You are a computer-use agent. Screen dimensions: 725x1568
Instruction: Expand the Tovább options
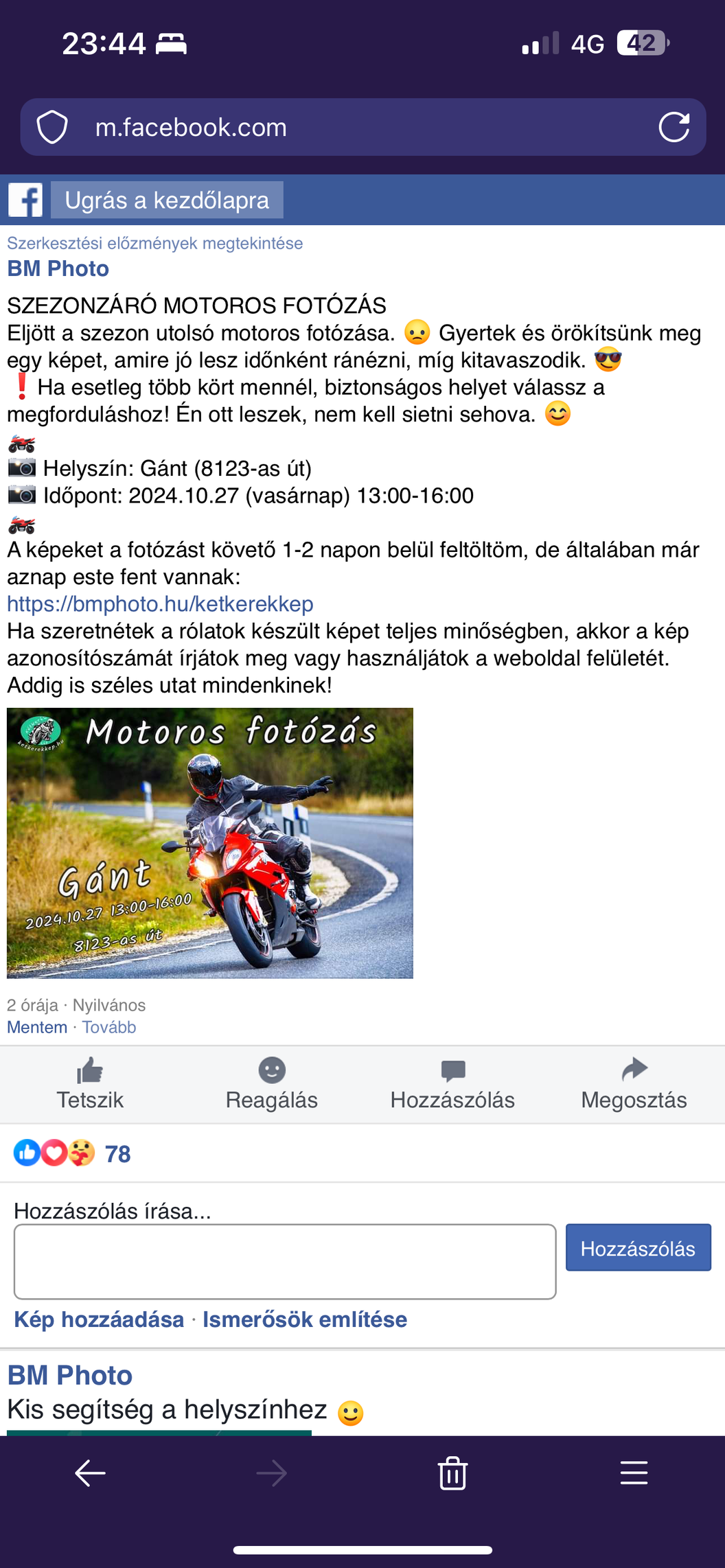(109, 1027)
